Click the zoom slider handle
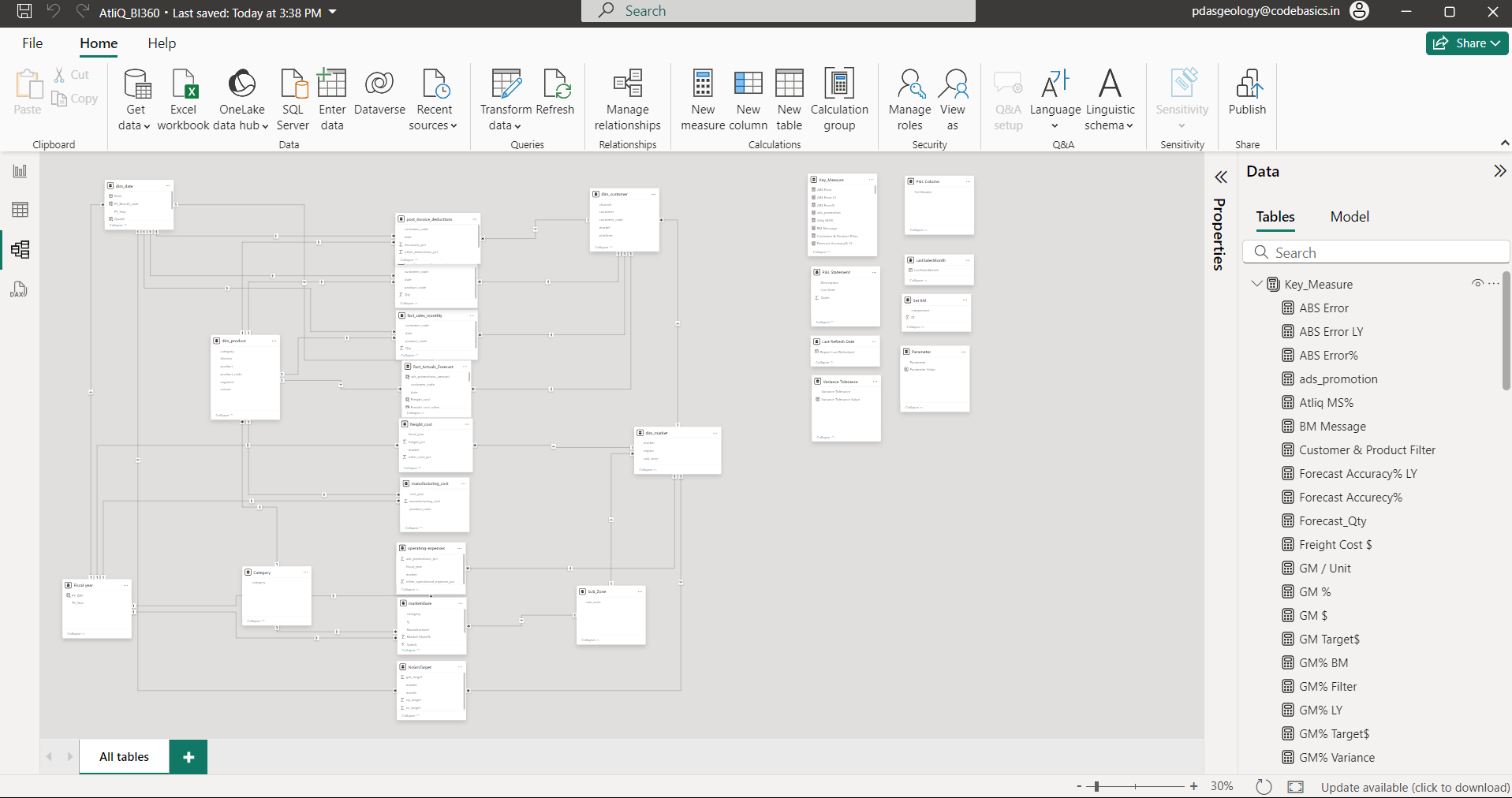 [x=1096, y=786]
